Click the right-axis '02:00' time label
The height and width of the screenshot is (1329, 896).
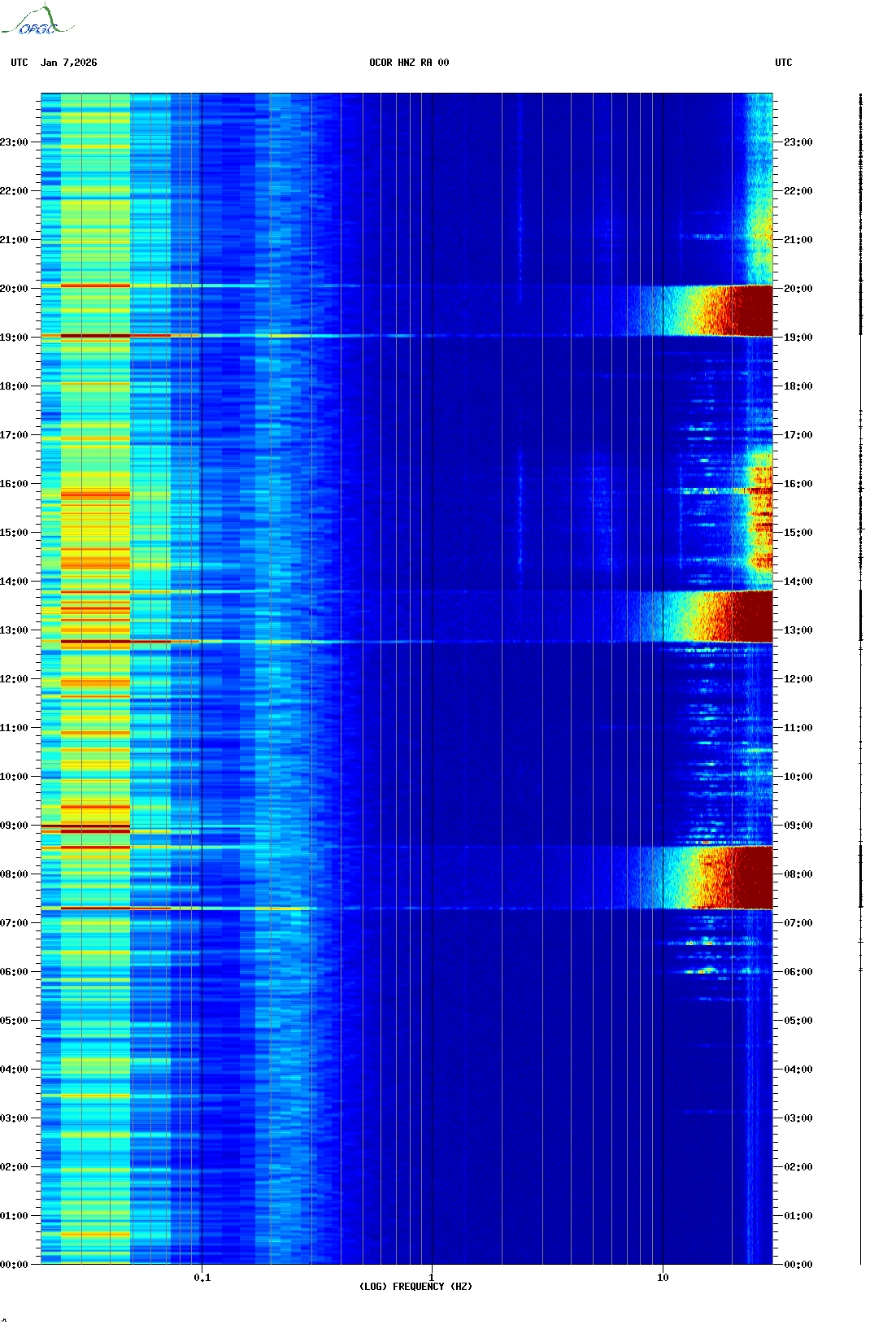click(798, 1167)
